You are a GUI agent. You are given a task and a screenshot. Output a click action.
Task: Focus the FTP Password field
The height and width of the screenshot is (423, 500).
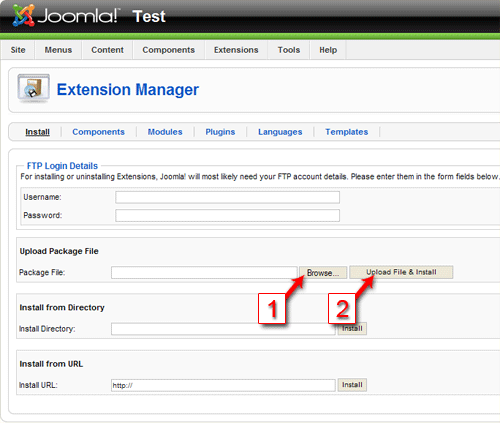coord(227,215)
